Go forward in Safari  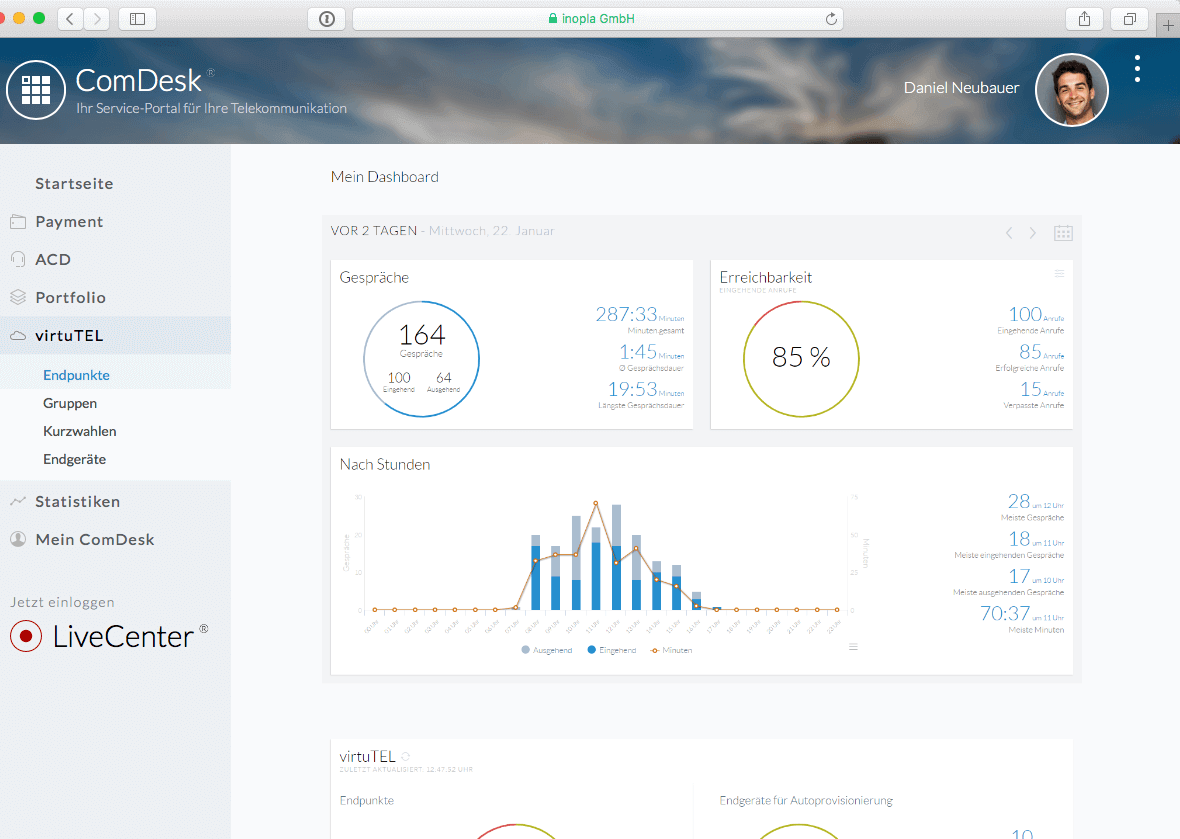[x=97, y=19]
